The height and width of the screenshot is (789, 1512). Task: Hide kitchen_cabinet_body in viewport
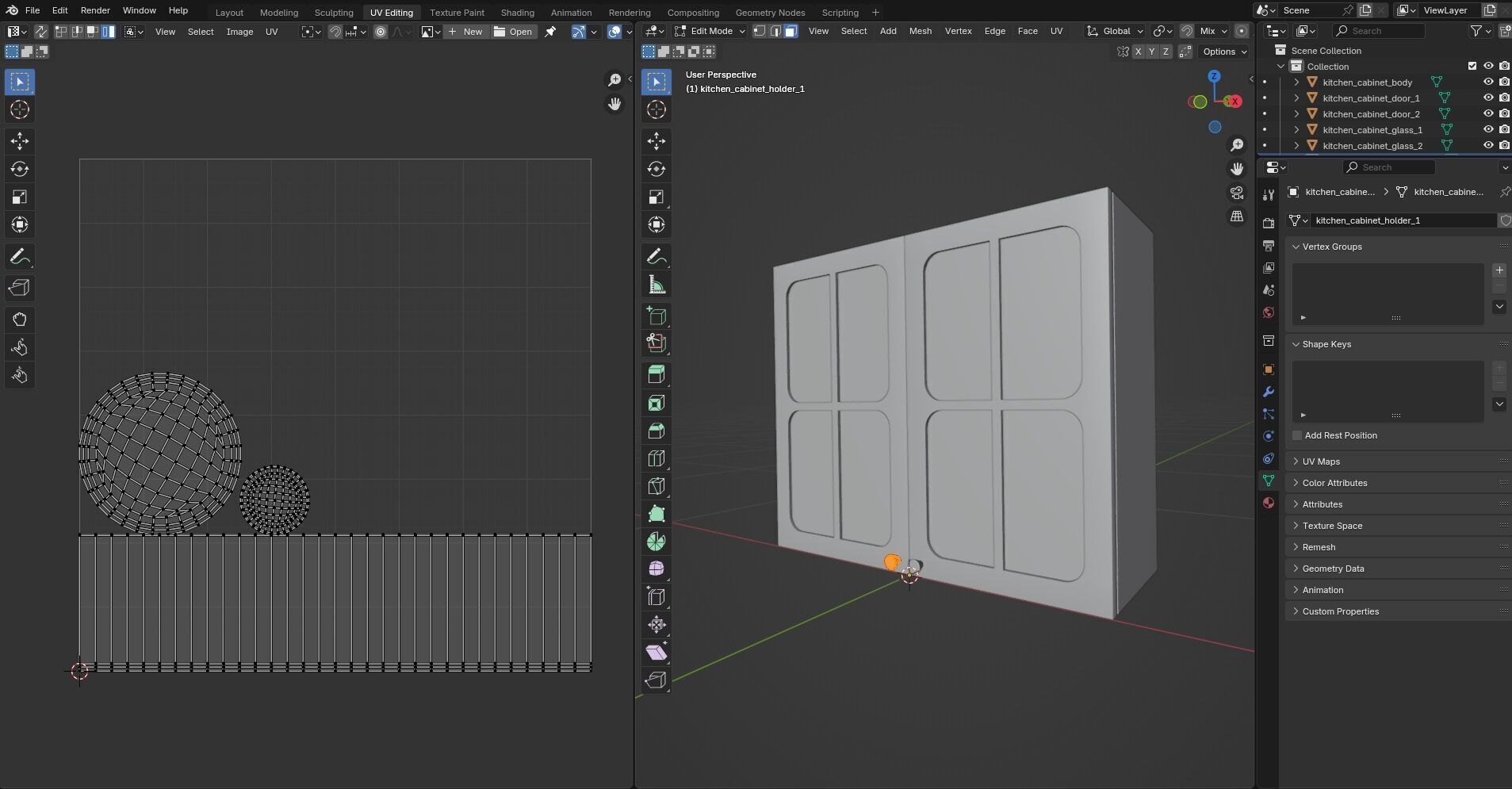pyautogui.click(x=1488, y=82)
